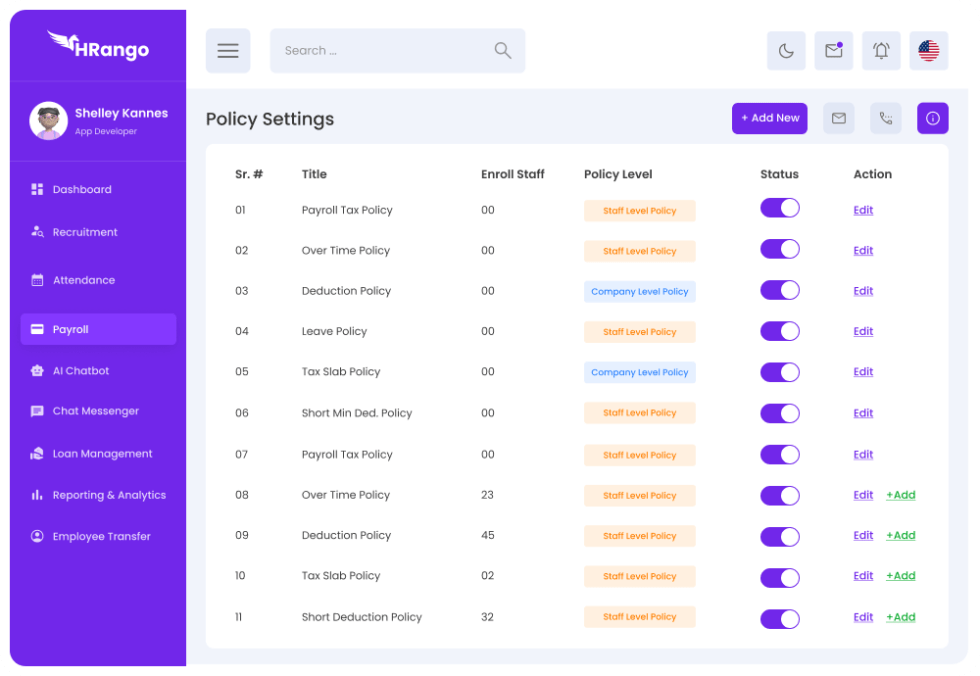Image resolution: width=980 pixels, height=676 pixels.
Task: Click the phone icon beside Add New
Action: [x=885, y=118]
